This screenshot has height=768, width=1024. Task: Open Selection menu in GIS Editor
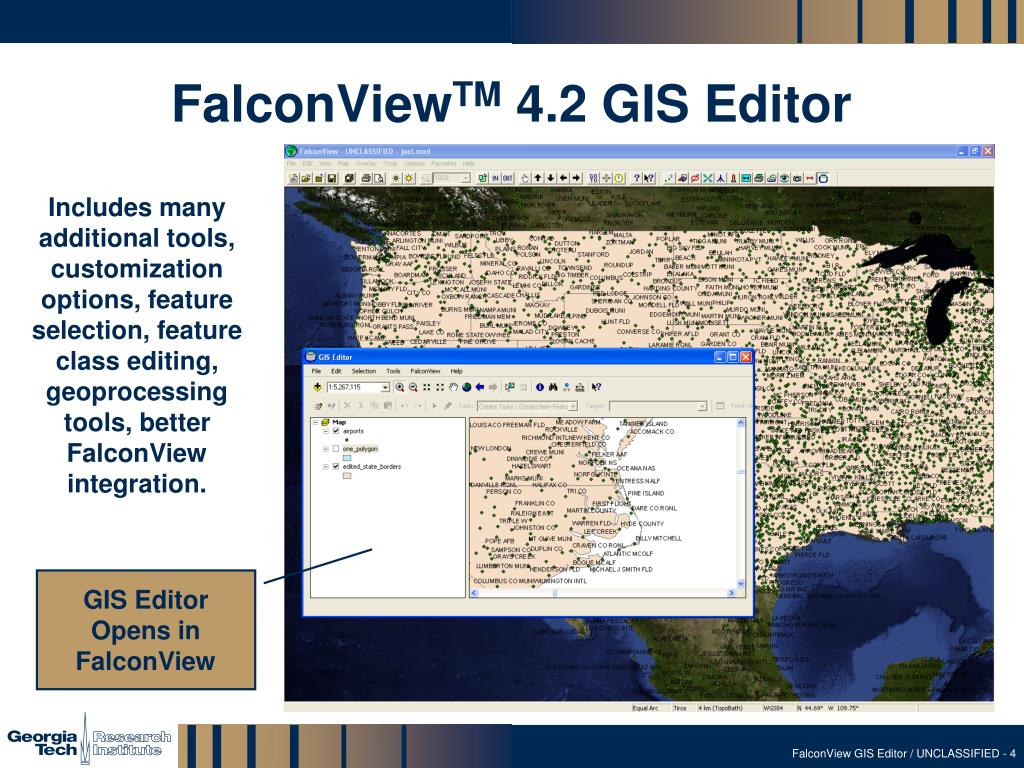pos(364,371)
